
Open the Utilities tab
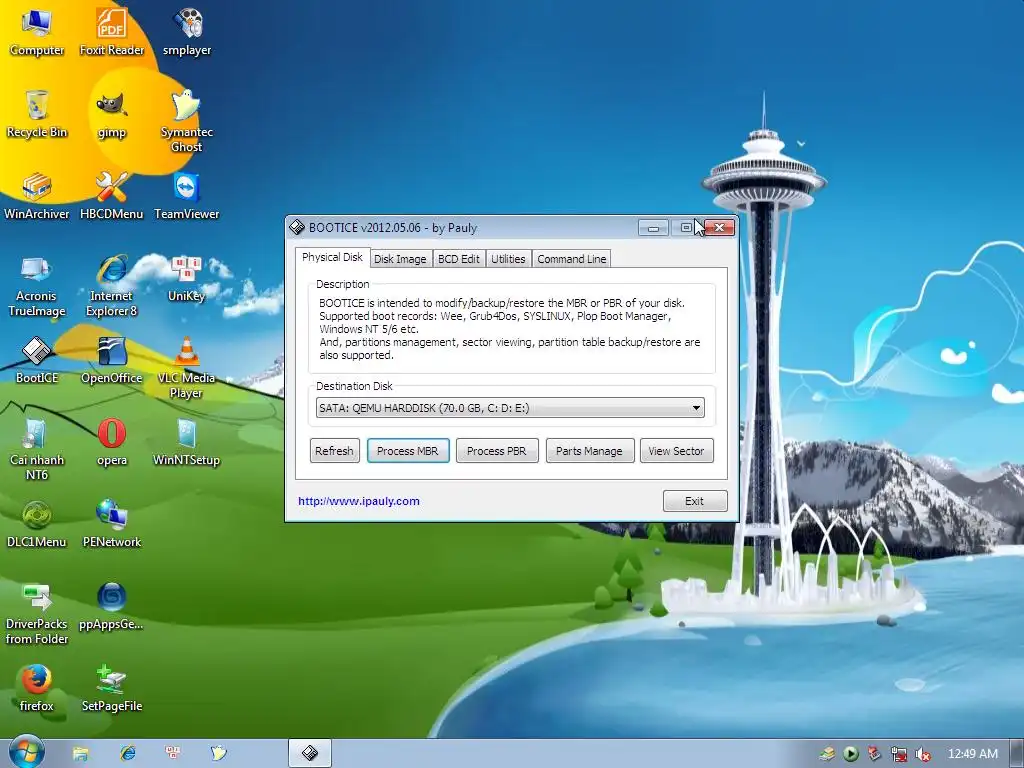coord(508,259)
